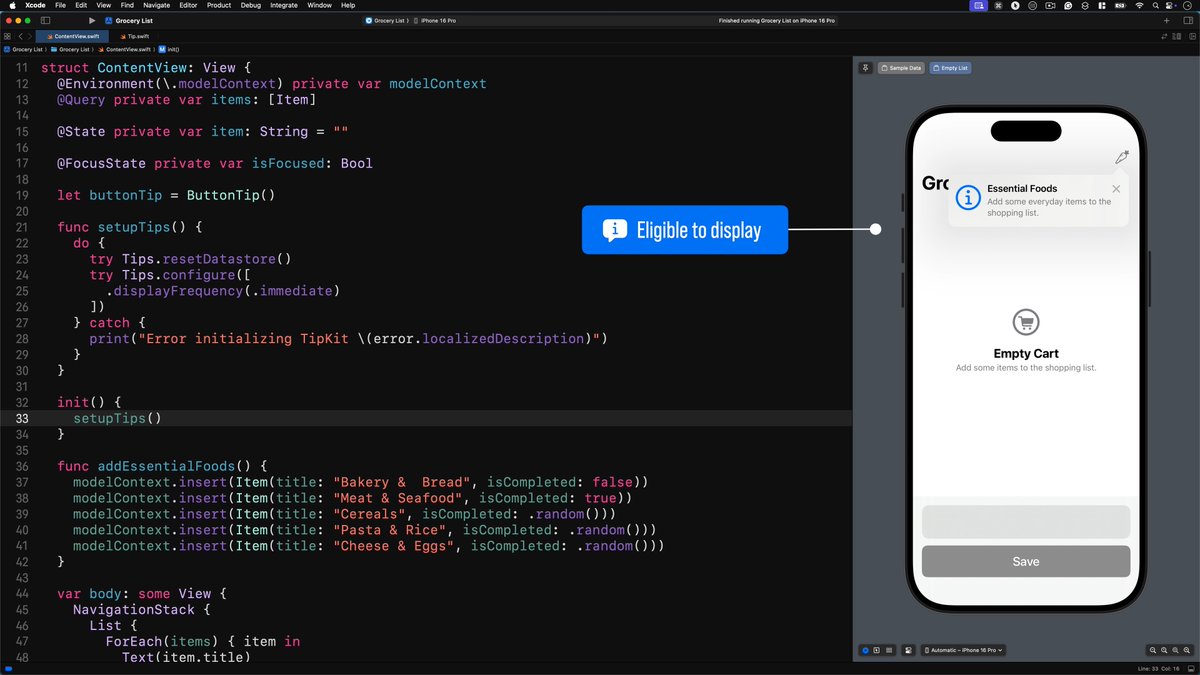The height and width of the screenshot is (675, 1200).
Task: Open Spotlight search in menu bar
Action: pos(1155,5)
